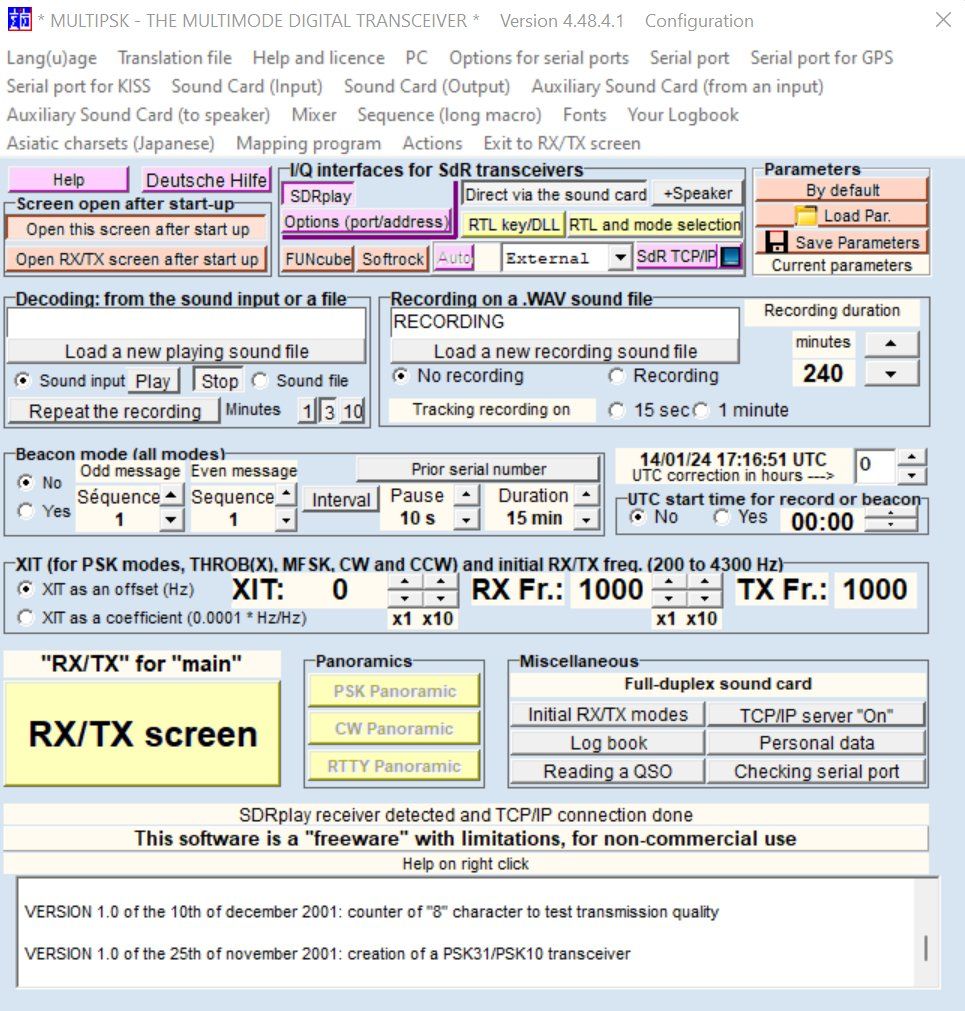Click Load a new recording sound file
The image size is (965, 1011).
(565, 351)
